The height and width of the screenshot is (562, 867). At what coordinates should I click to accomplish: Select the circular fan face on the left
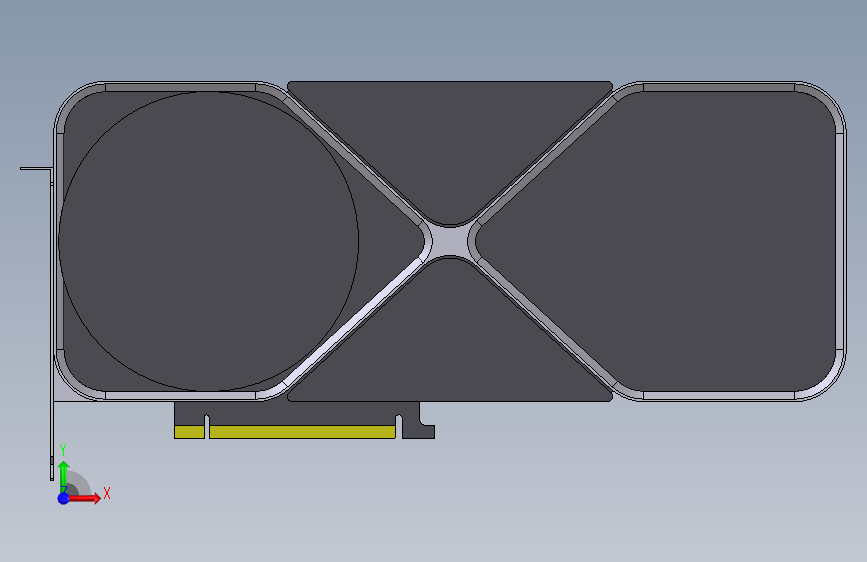click(208, 241)
